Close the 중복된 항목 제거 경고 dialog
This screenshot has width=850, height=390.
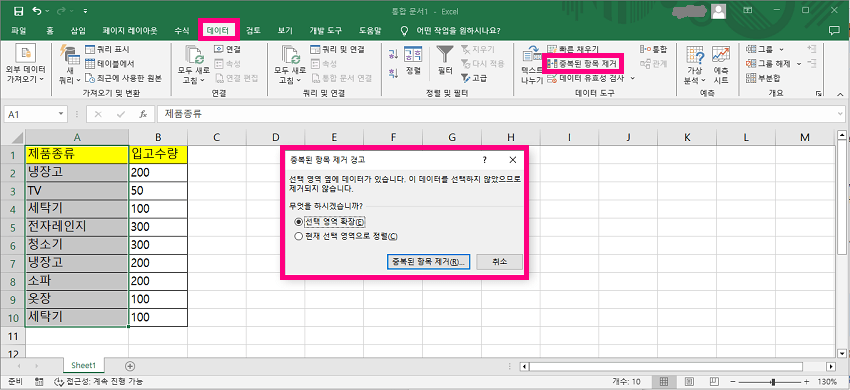click(513, 160)
